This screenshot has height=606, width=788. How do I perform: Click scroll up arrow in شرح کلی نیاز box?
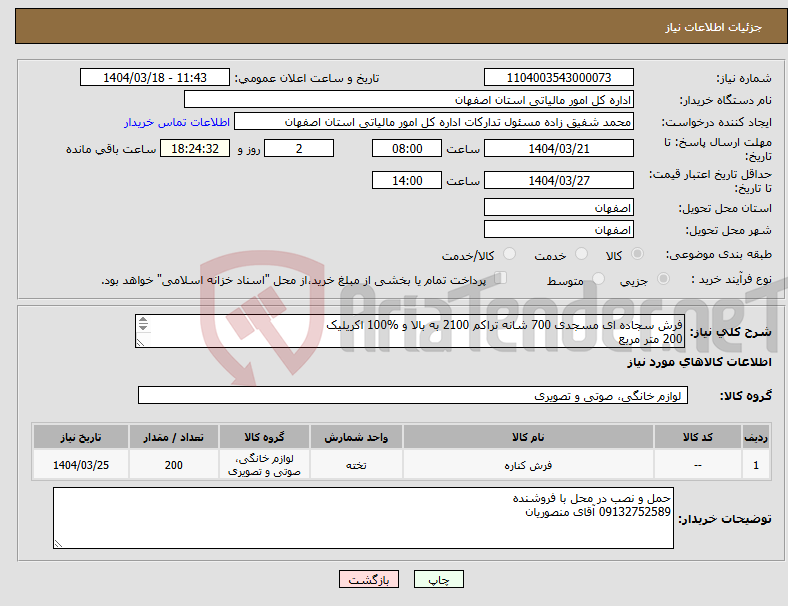[x=143, y=320]
